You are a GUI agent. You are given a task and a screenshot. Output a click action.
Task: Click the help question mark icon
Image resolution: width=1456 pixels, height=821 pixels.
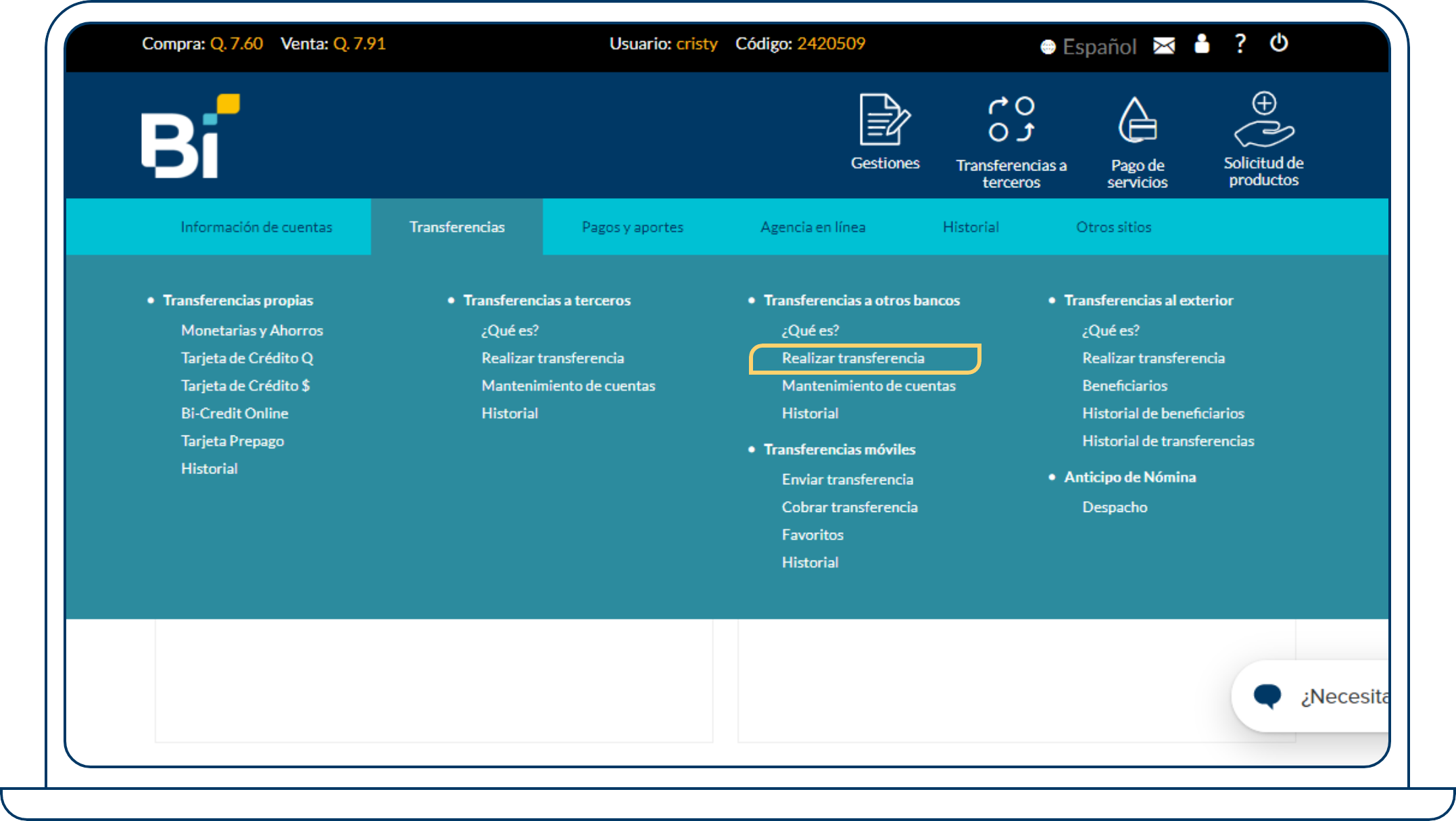pyautogui.click(x=1240, y=44)
